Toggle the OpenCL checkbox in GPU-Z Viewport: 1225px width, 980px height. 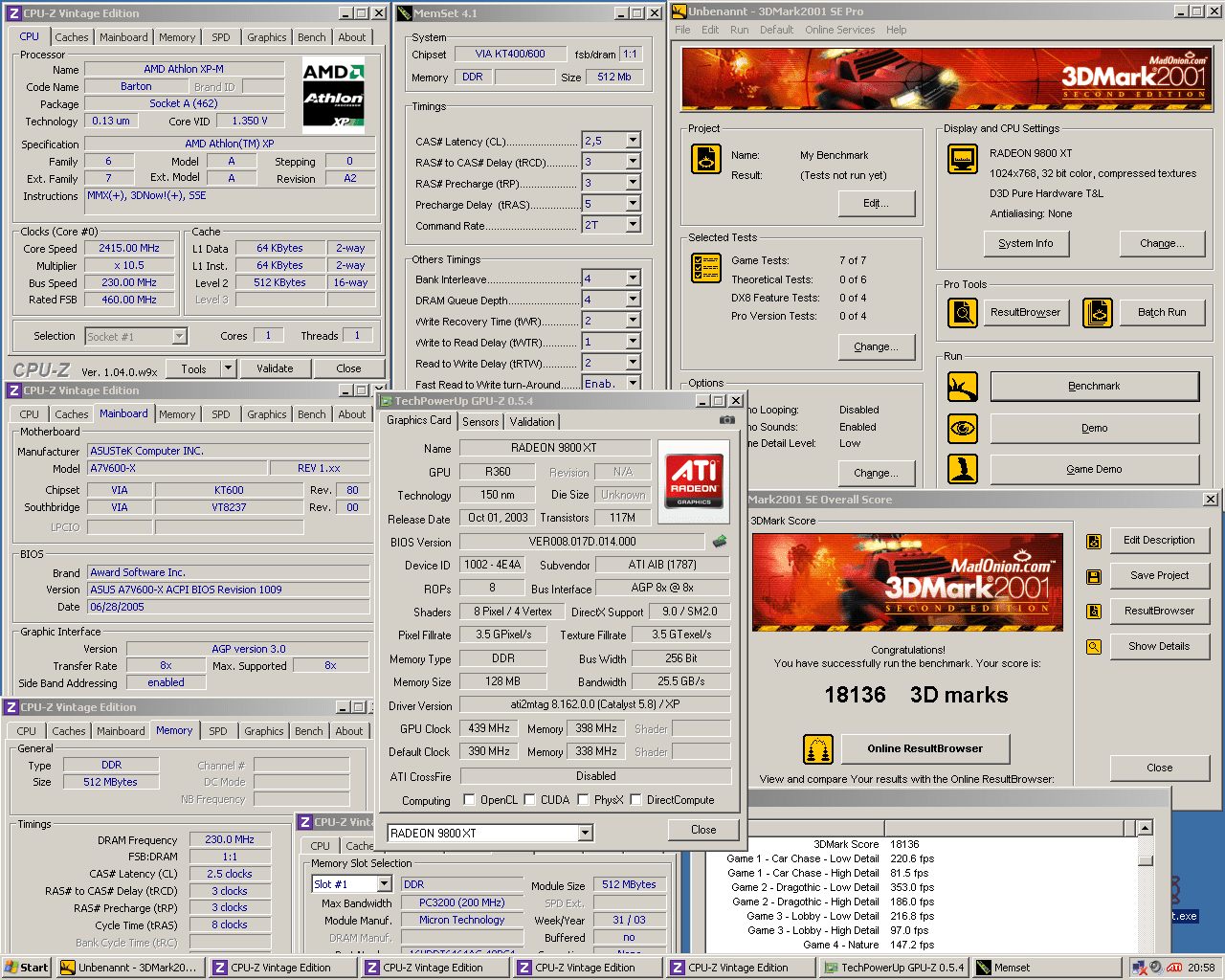click(x=469, y=800)
